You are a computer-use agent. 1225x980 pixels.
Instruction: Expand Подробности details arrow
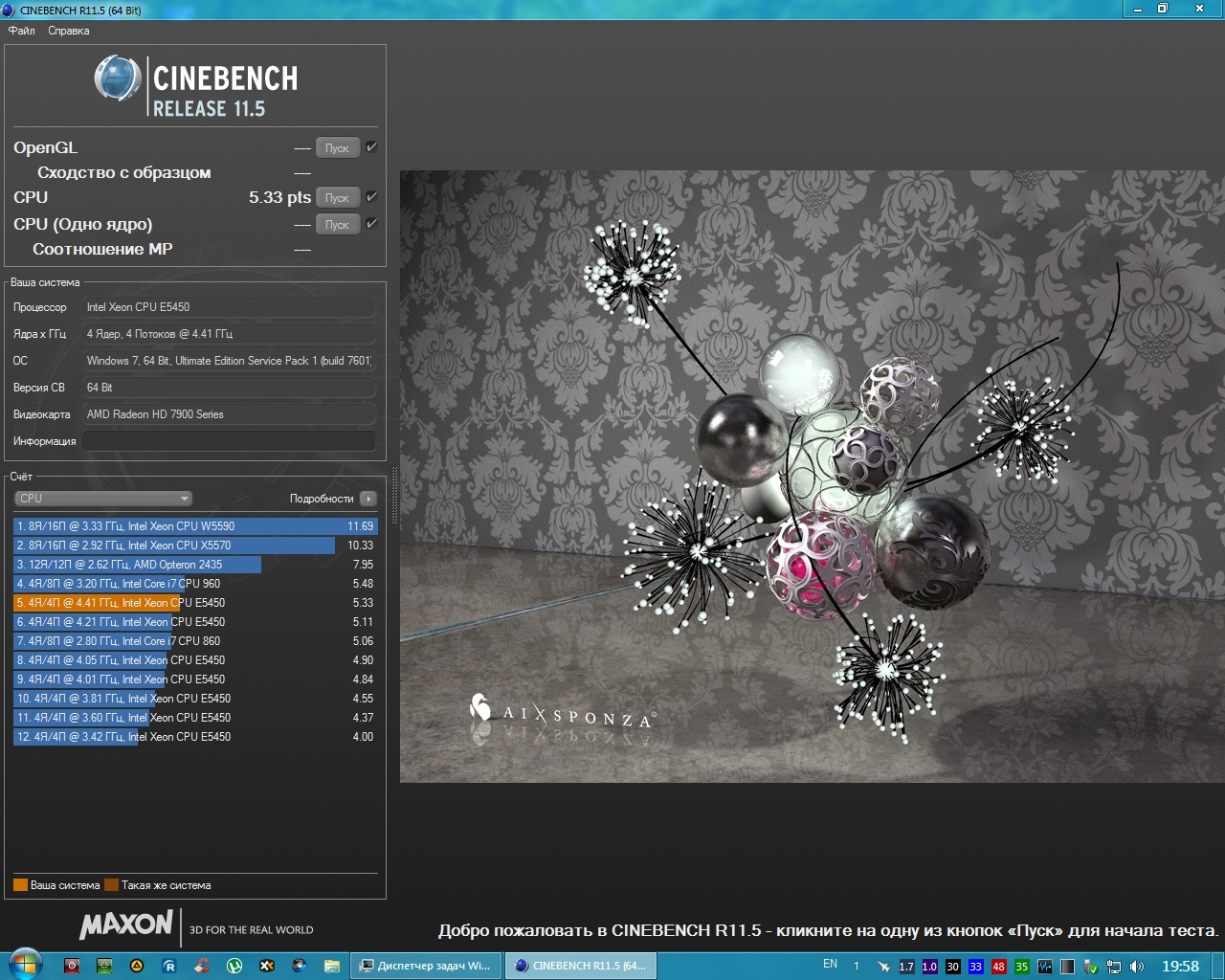click(x=368, y=499)
